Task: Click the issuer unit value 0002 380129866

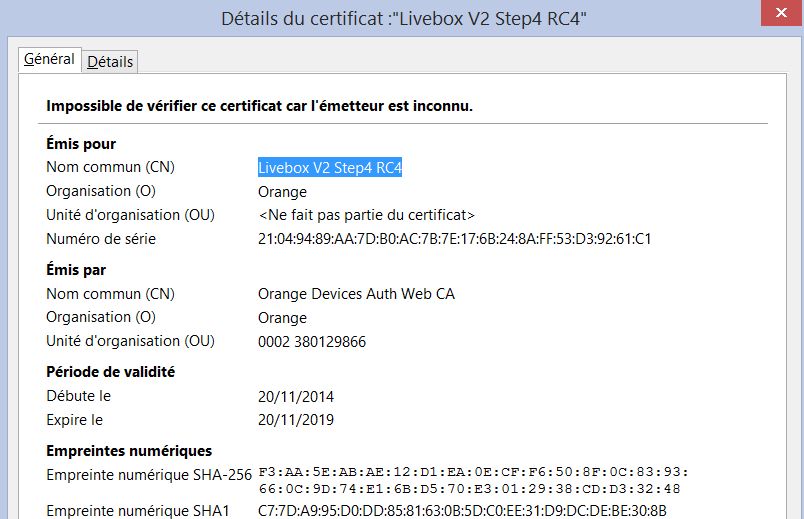Action: tap(312, 341)
